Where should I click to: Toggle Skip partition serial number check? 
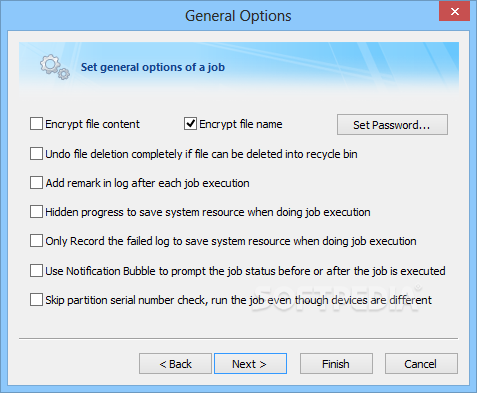point(36,300)
